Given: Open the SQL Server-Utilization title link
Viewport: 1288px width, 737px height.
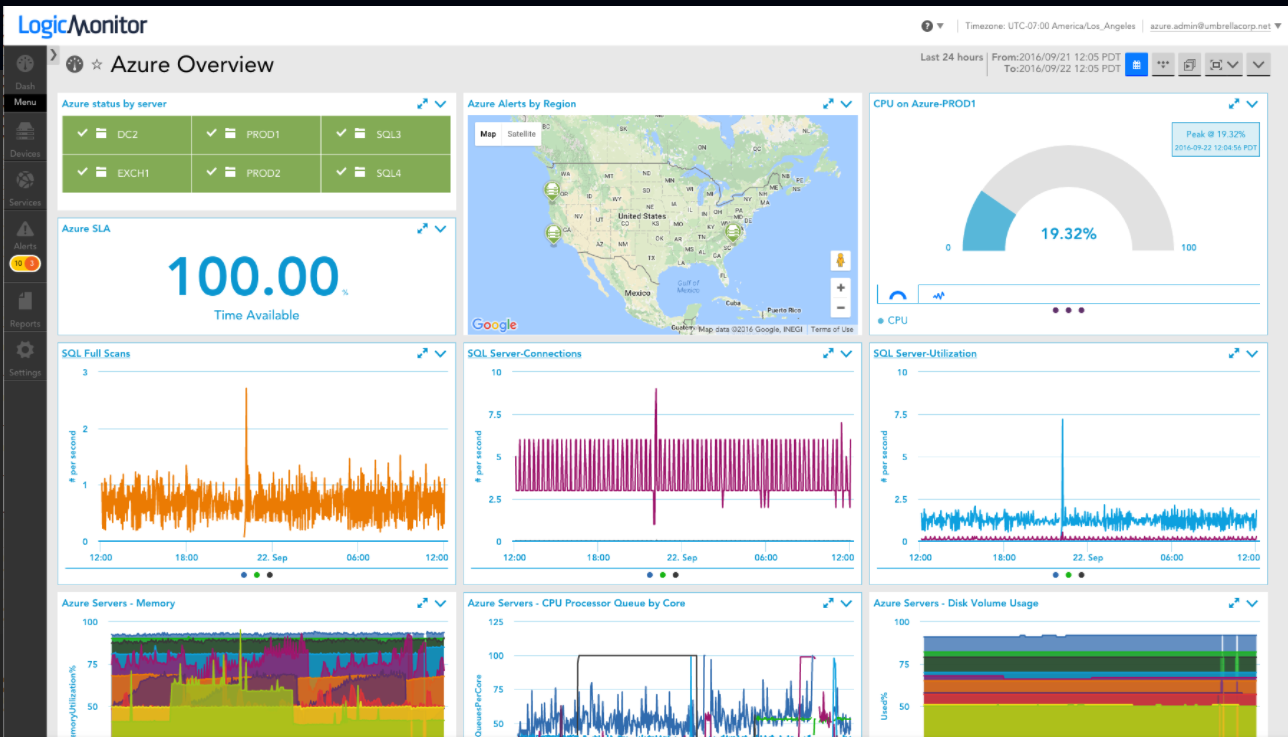Looking at the screenshot, I should click(x=925, y=353).
